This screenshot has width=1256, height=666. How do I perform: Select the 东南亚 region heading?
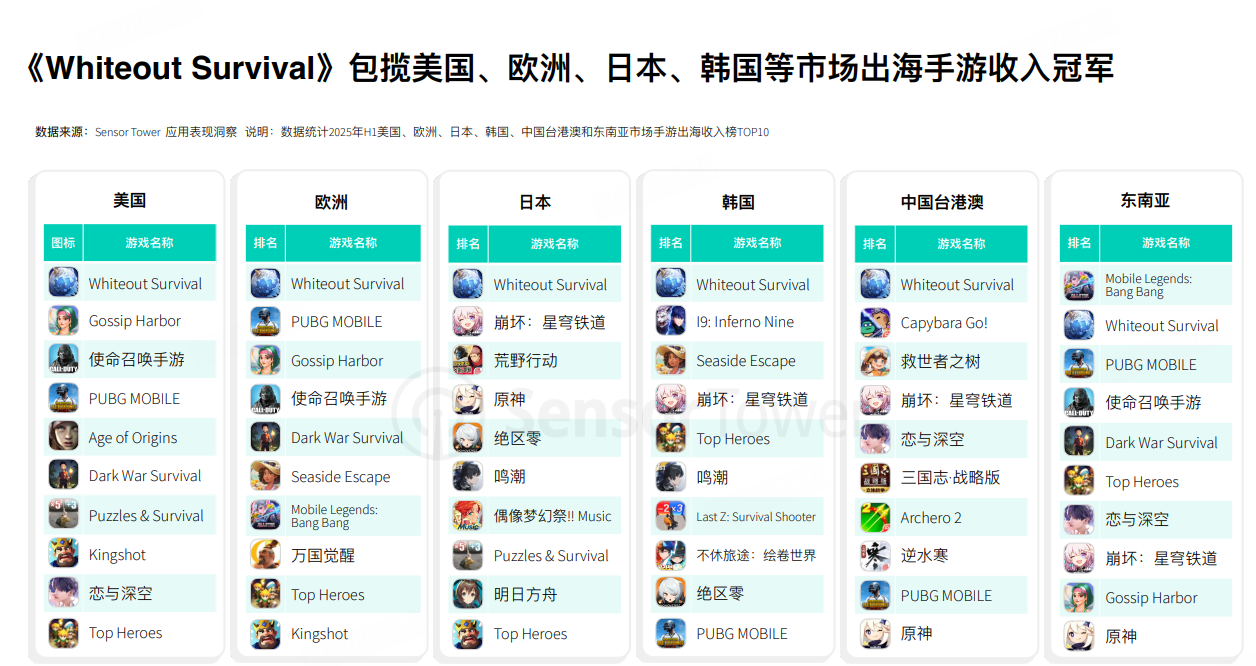tap(1145, 200)
